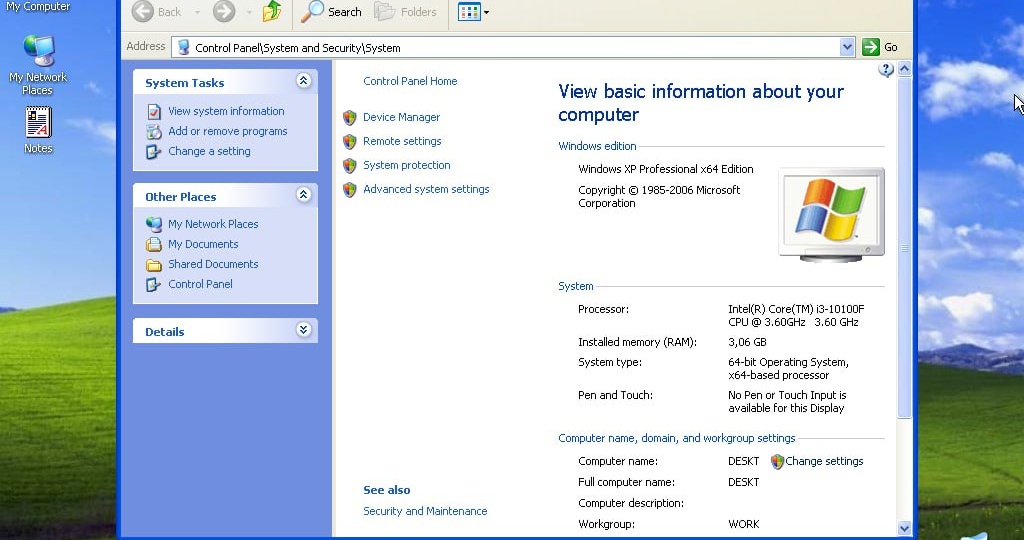The width and height of the screenshot is (1024, 540).
Task: Open View system information link
Action: coord(226,111)
